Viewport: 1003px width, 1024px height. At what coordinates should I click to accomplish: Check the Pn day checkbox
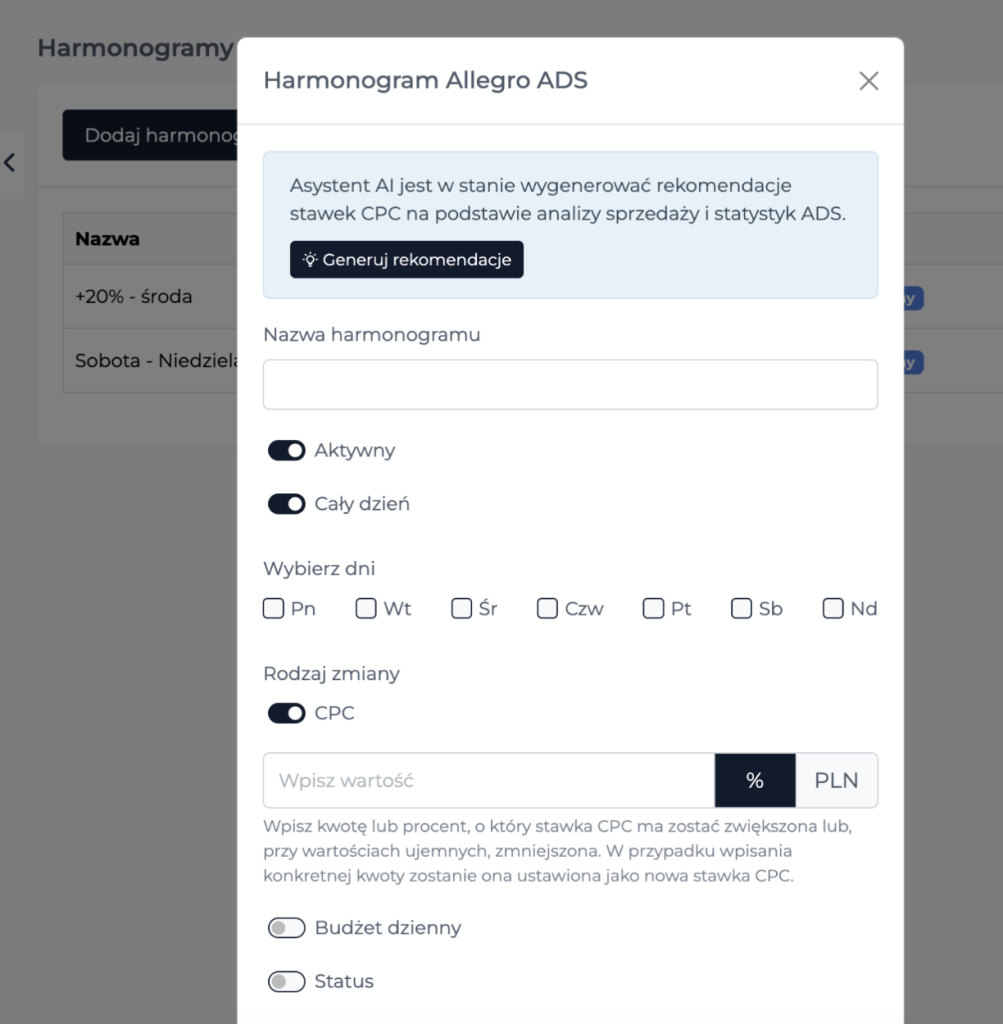(274, 609)
